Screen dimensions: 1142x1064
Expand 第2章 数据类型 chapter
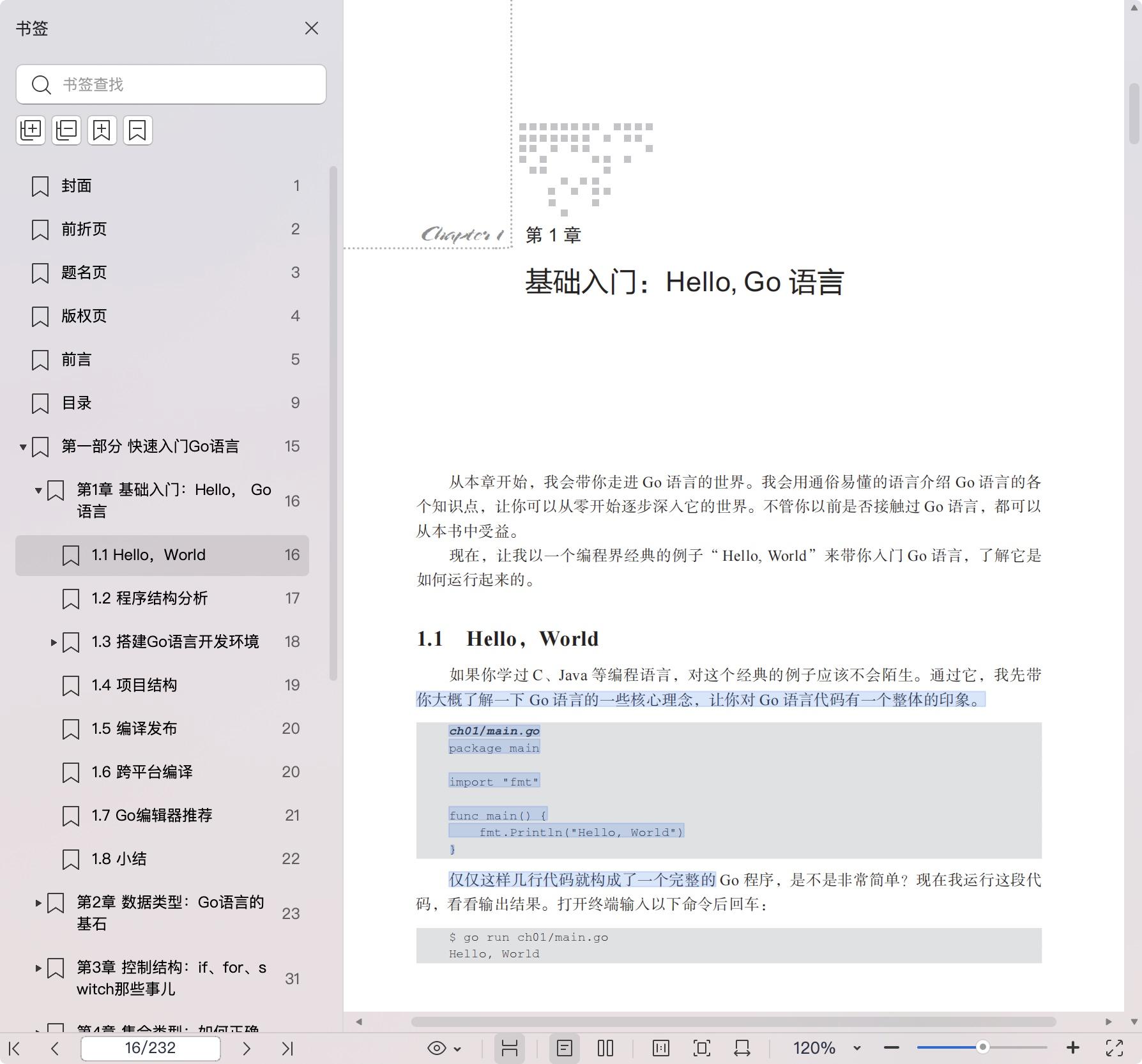coord(38,903)
